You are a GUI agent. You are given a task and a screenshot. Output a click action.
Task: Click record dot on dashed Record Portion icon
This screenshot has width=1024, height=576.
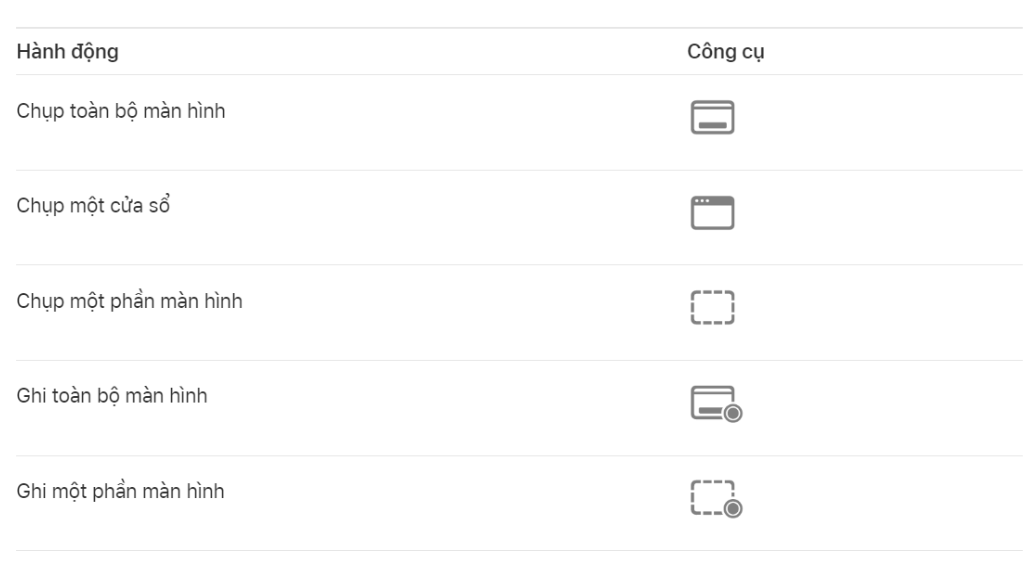[733, 509]
